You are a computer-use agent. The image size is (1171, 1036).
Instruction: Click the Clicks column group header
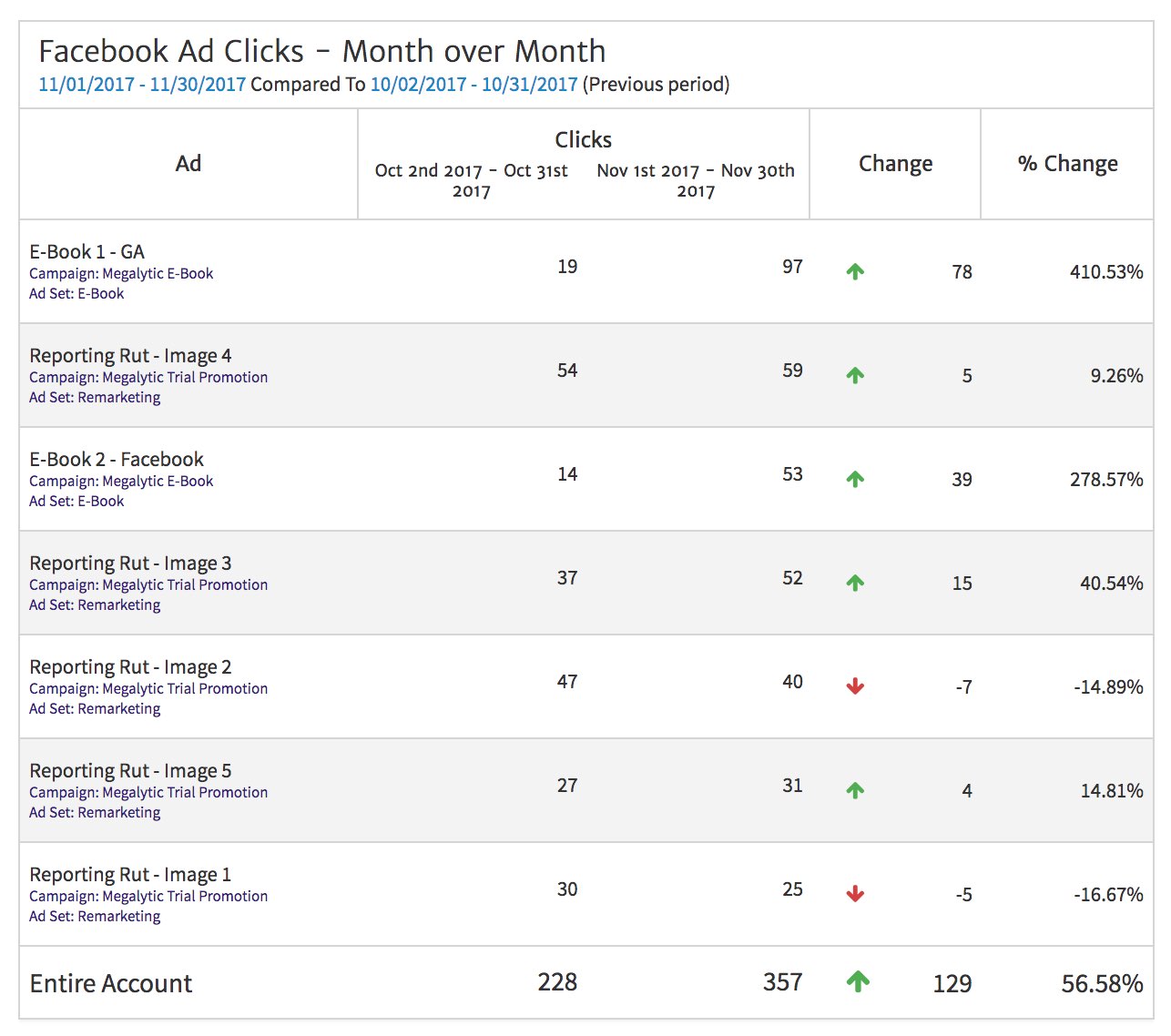pos(583,139)
